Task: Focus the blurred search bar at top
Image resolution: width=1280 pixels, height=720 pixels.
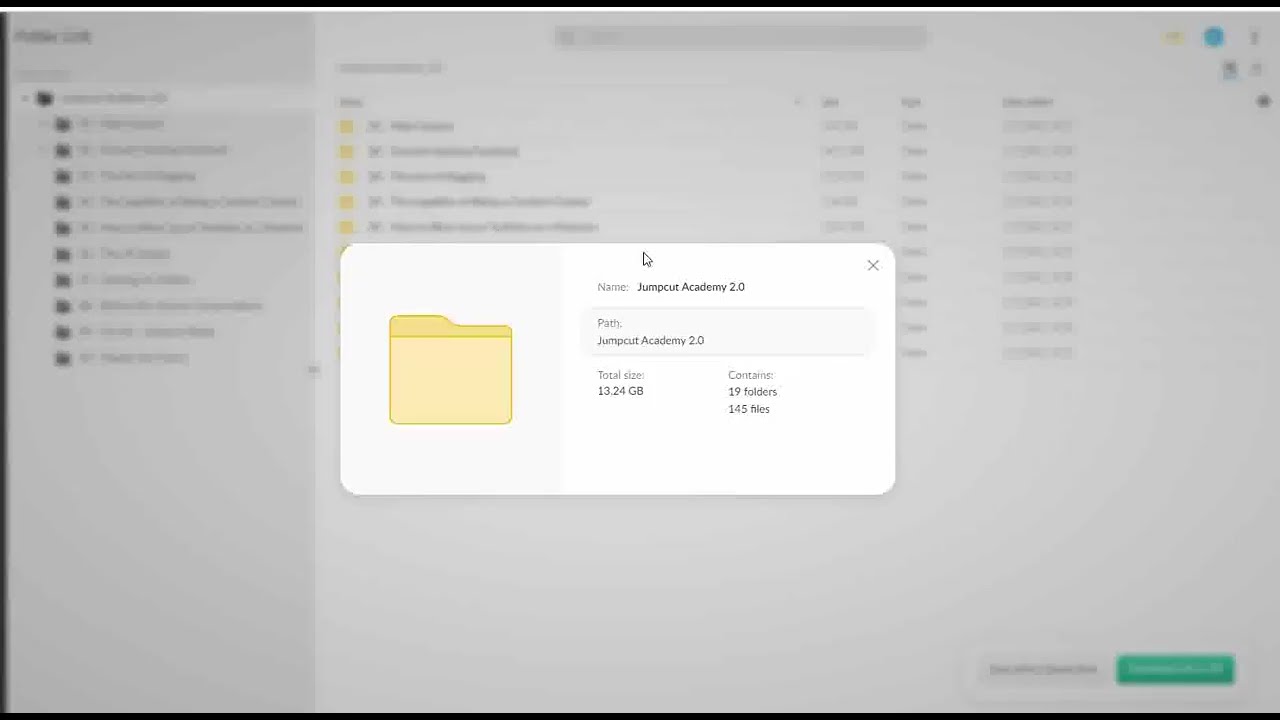Action: [x=741, y=37]
